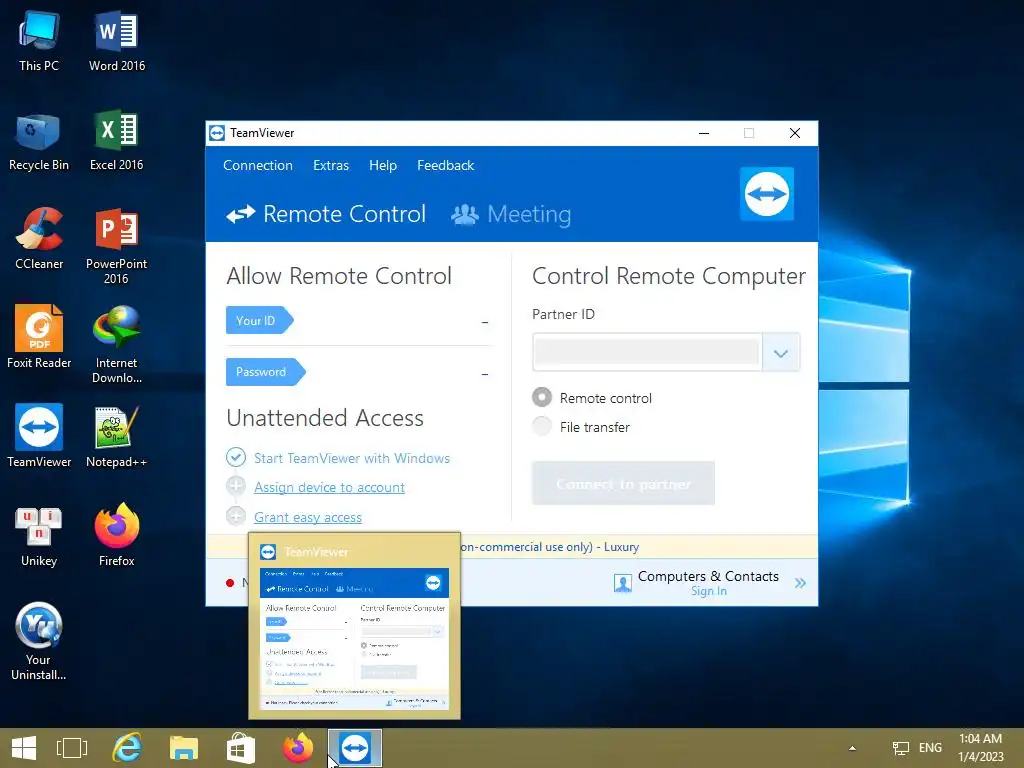1024x768 pixels.
Task: Click the Start TeamViewer with Windows text
Action: (x=352, y=458)
